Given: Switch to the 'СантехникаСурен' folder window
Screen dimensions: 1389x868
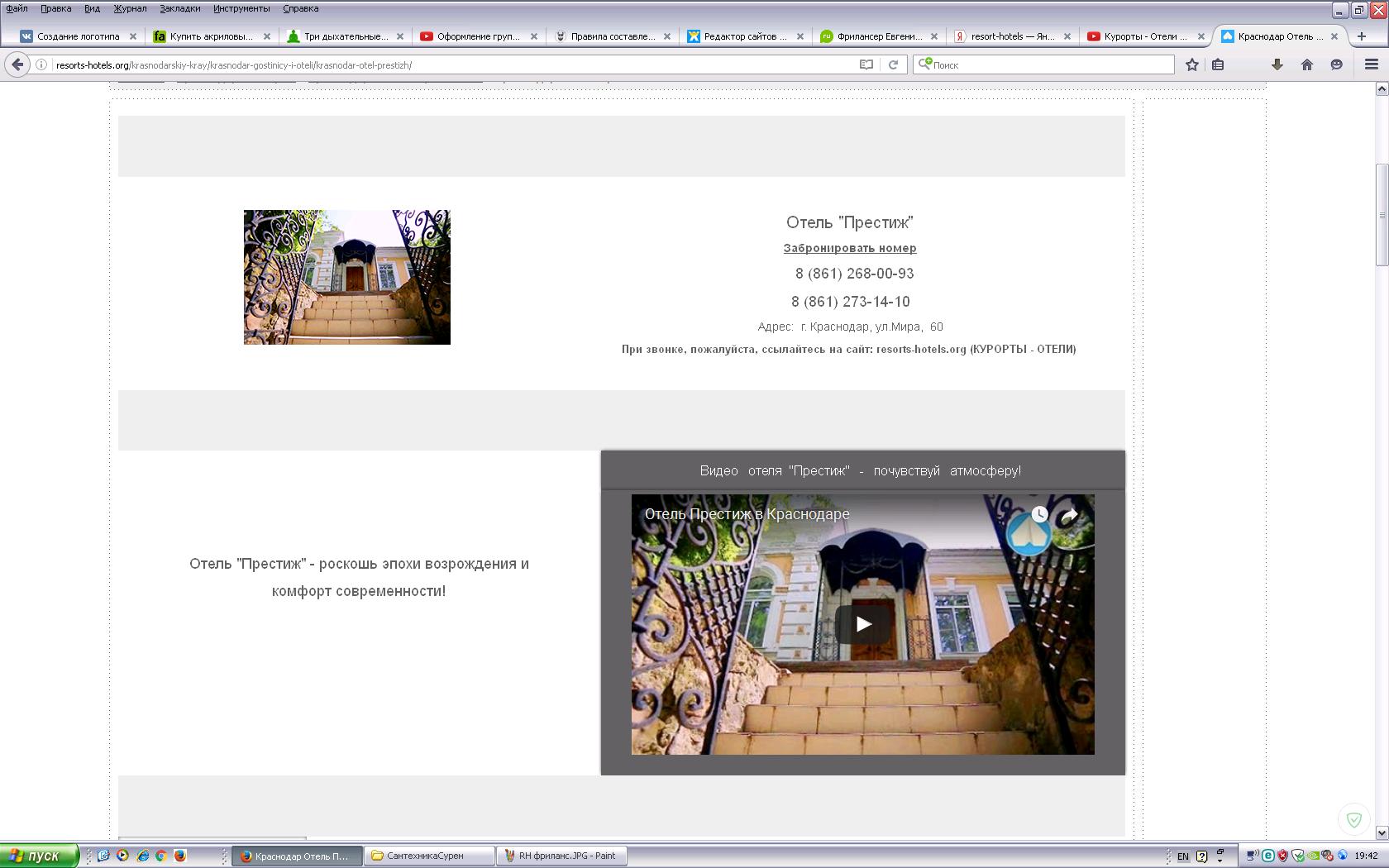Looking at the screenshot, I should tap(430, 856).
